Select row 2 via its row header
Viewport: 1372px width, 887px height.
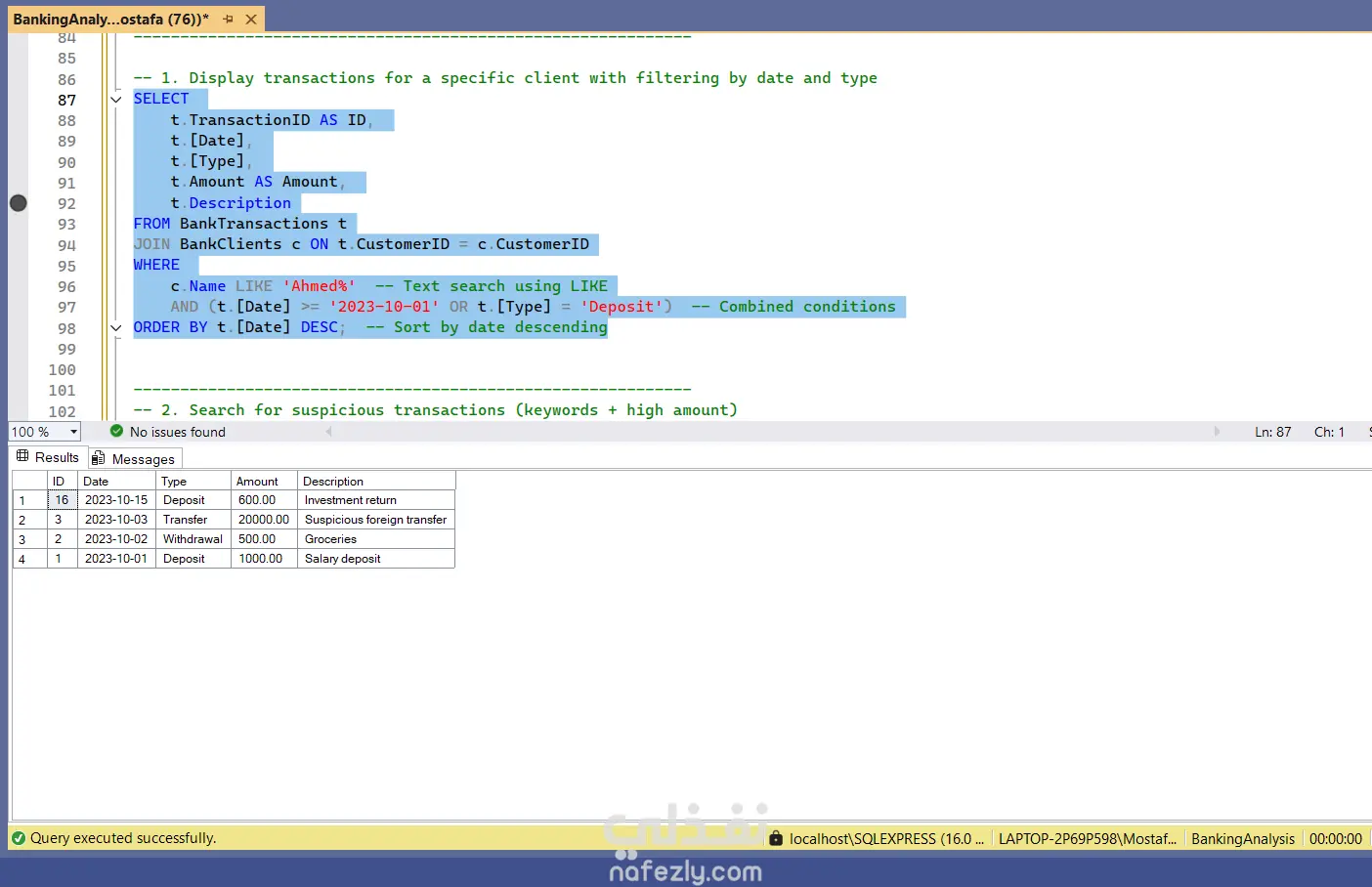click(x=22, y=520)
